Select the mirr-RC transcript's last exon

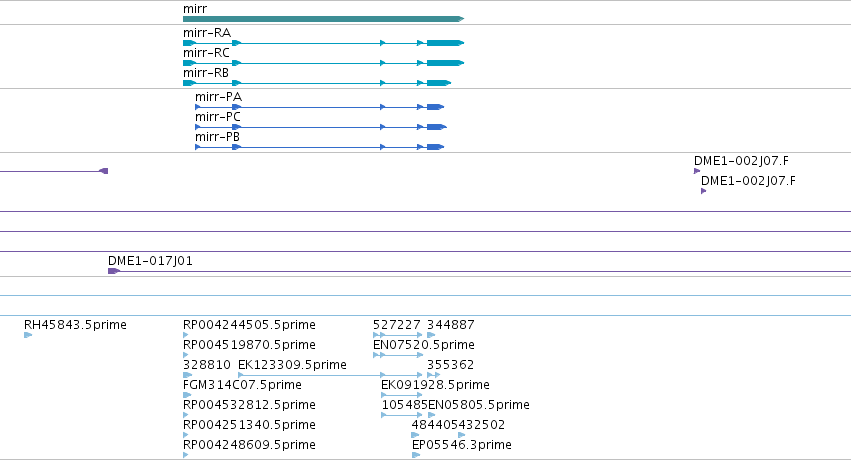pyautogui.click(x=445, y=63)
